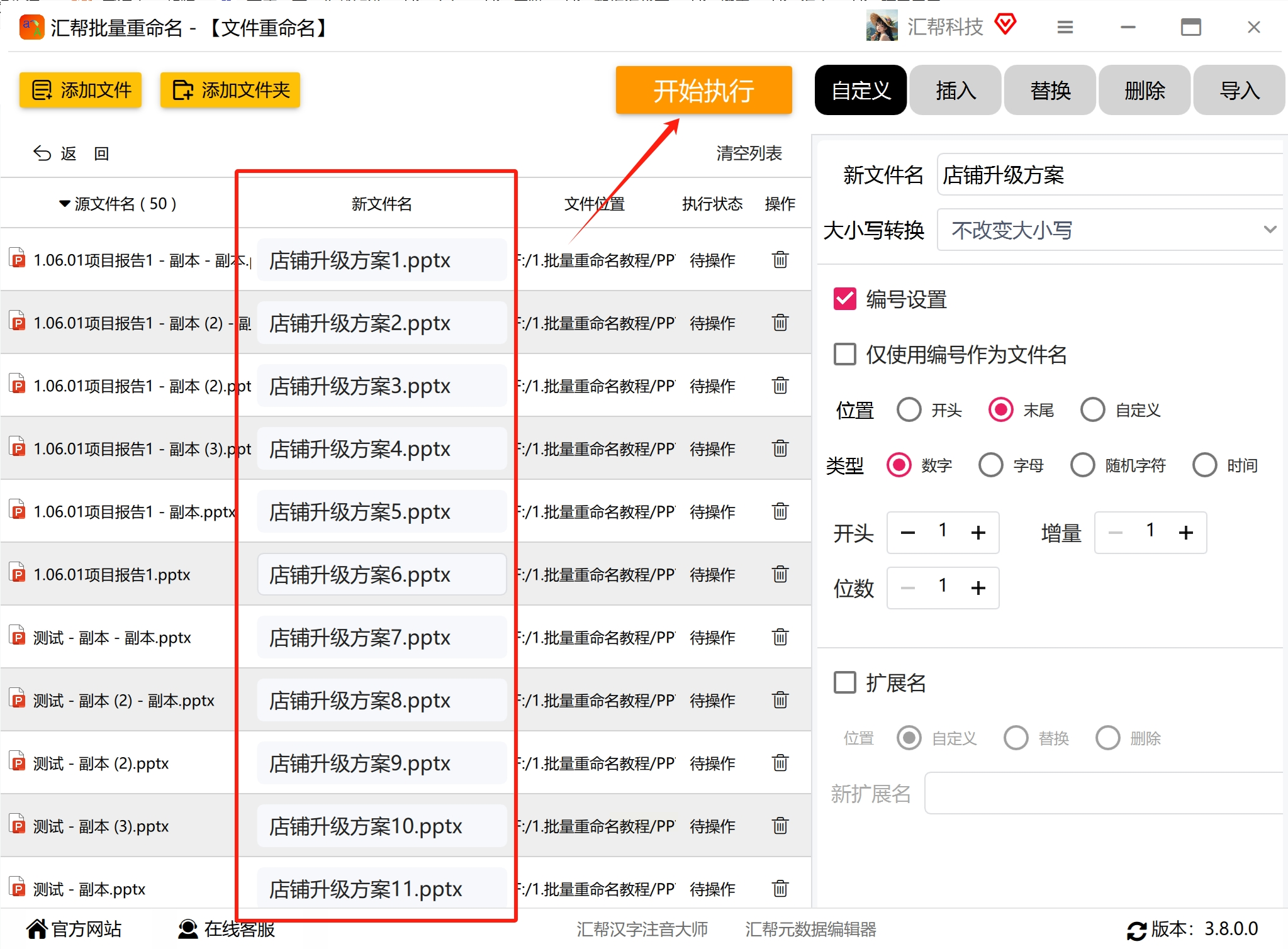This screenshot has width=1288, height=949.
Task: Click the 汇帮科技 user avatar
Action: pyautogui.click(x=882, y=27)
